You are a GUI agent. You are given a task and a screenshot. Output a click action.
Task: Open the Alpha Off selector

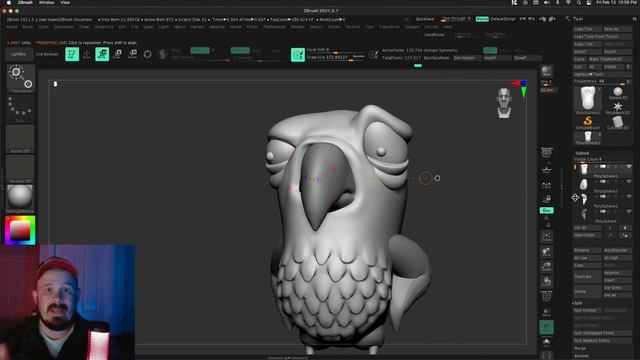[20, 139]
